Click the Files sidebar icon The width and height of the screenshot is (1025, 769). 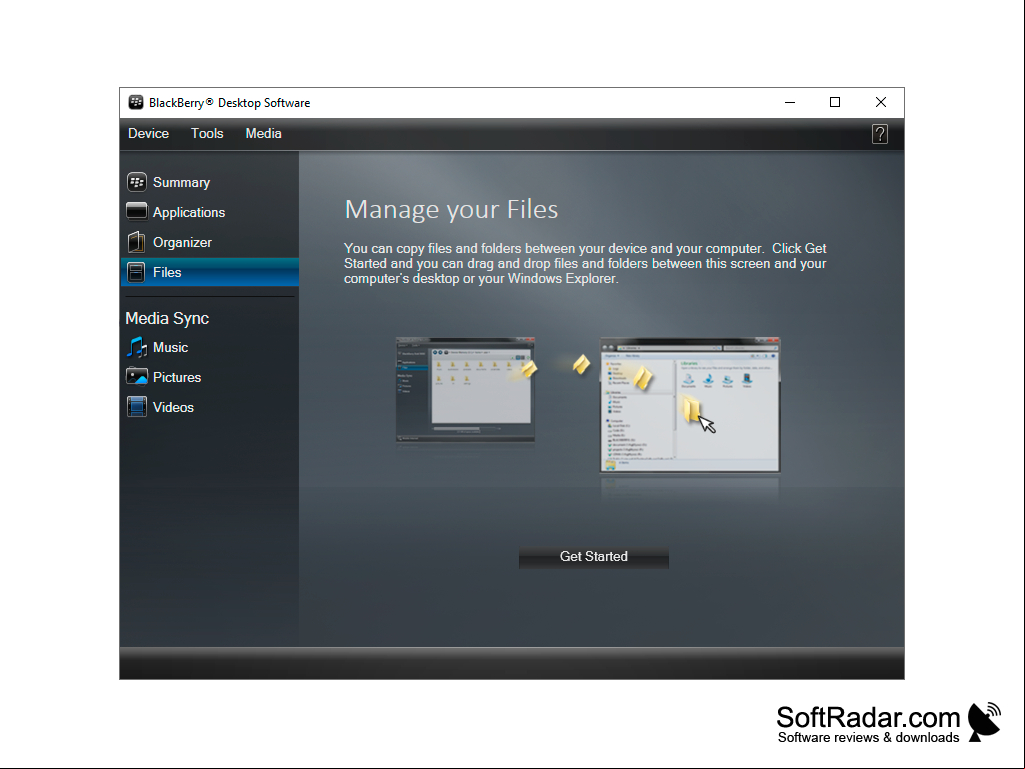tap(137, 272)
